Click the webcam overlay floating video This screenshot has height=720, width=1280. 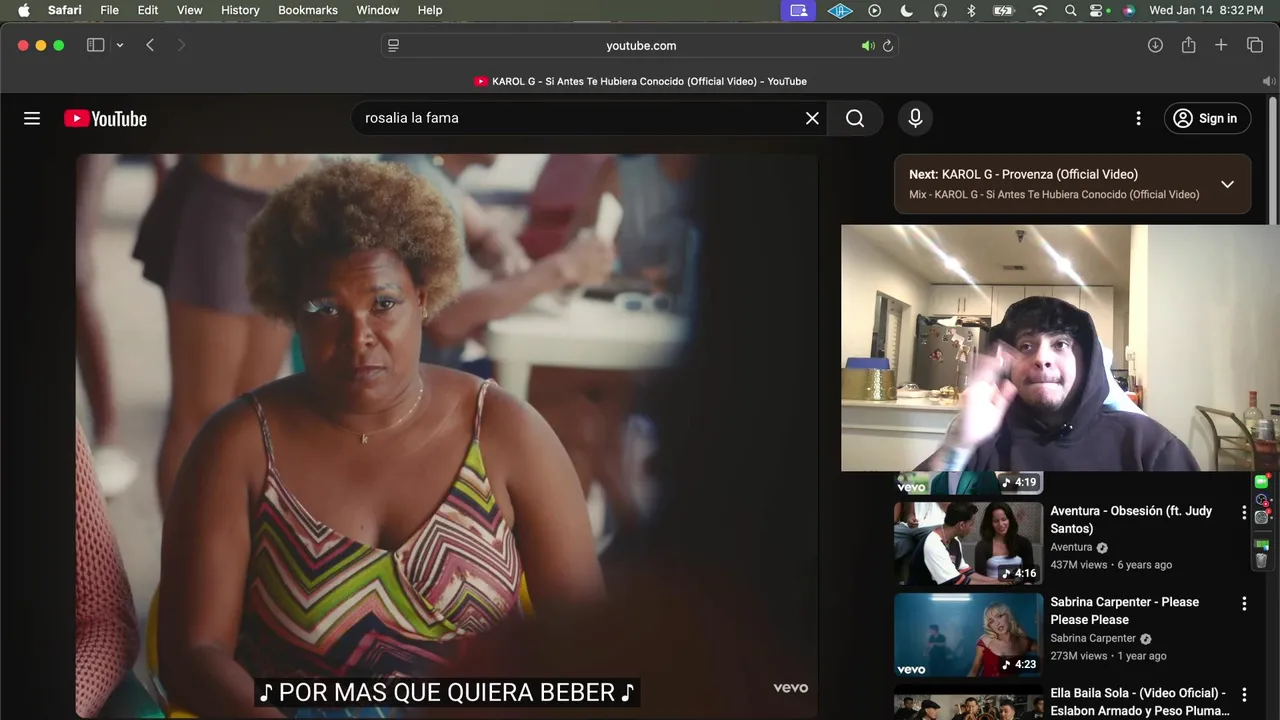pyautogui.click(x=1060, y=347)
